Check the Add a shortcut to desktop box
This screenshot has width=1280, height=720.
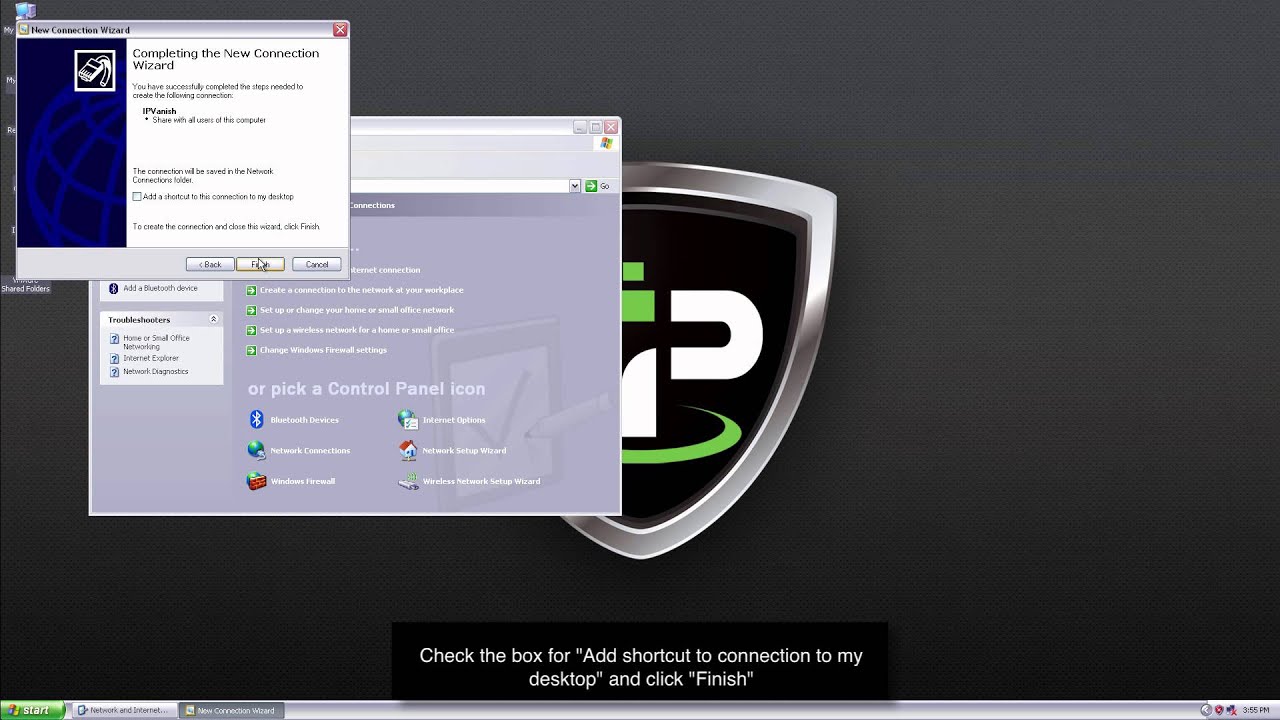(137, 197)
